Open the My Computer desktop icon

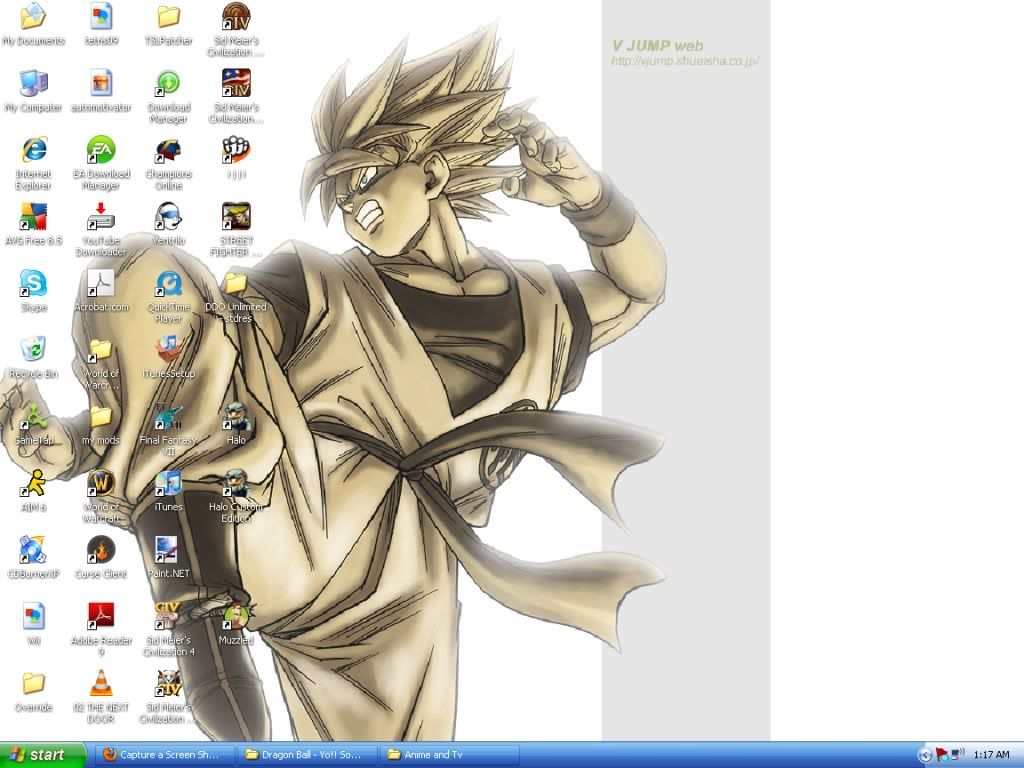click(x=33, y=83)
